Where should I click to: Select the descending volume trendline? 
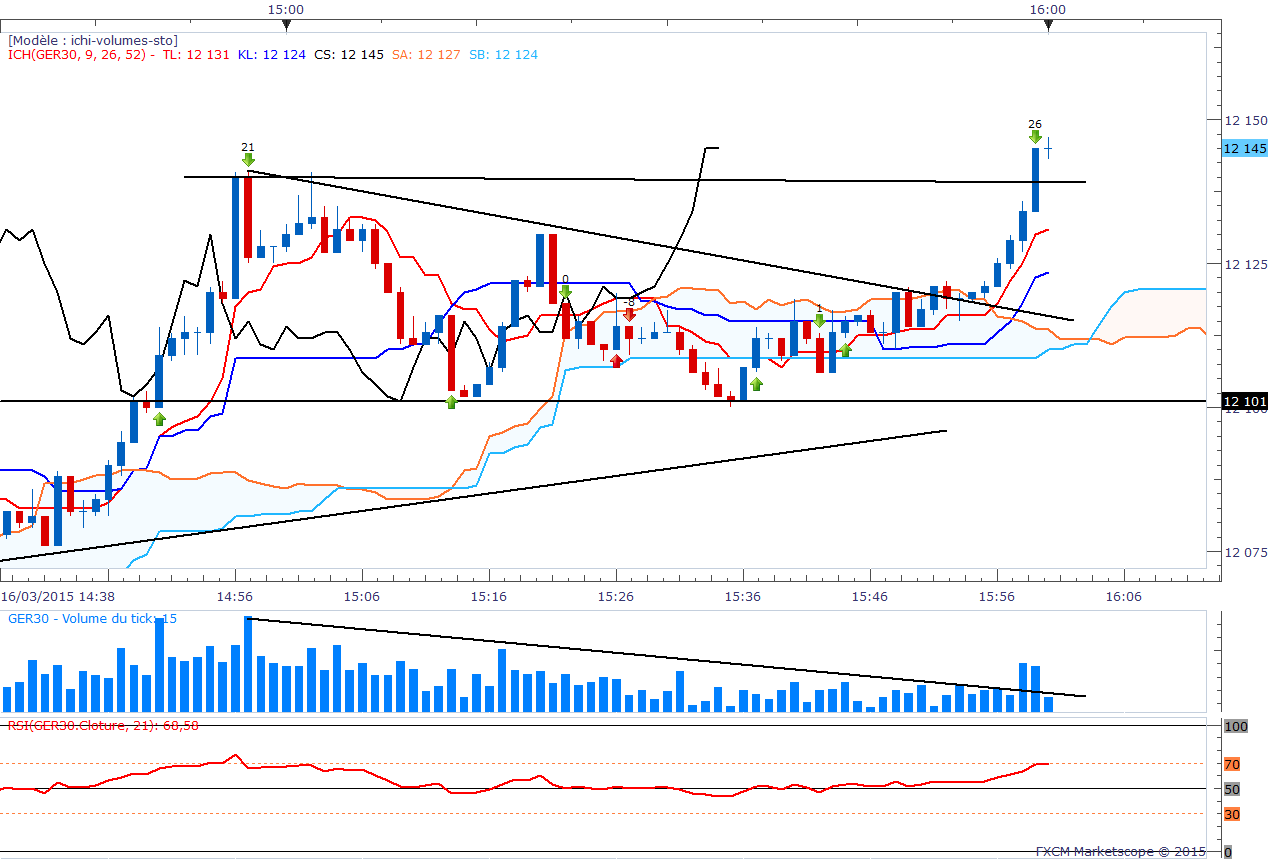tap(665, 656)
